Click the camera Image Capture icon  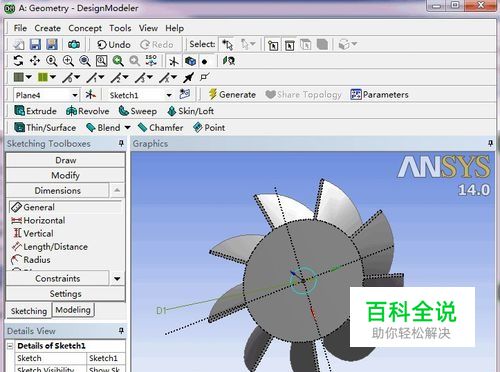(74, 44)
